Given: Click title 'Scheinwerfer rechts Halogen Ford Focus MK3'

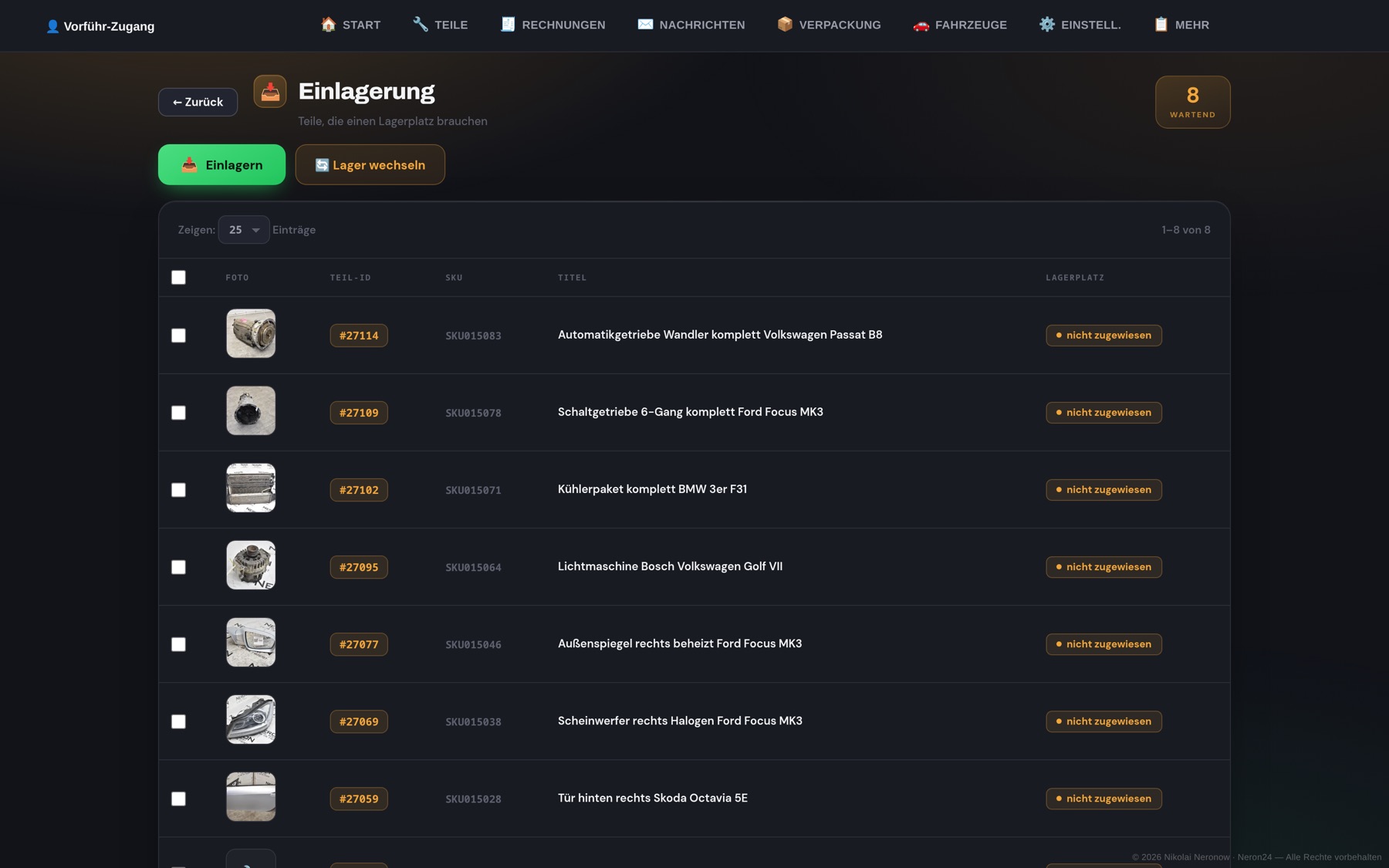Looking at the screenshot, I should tap(680, 721).
